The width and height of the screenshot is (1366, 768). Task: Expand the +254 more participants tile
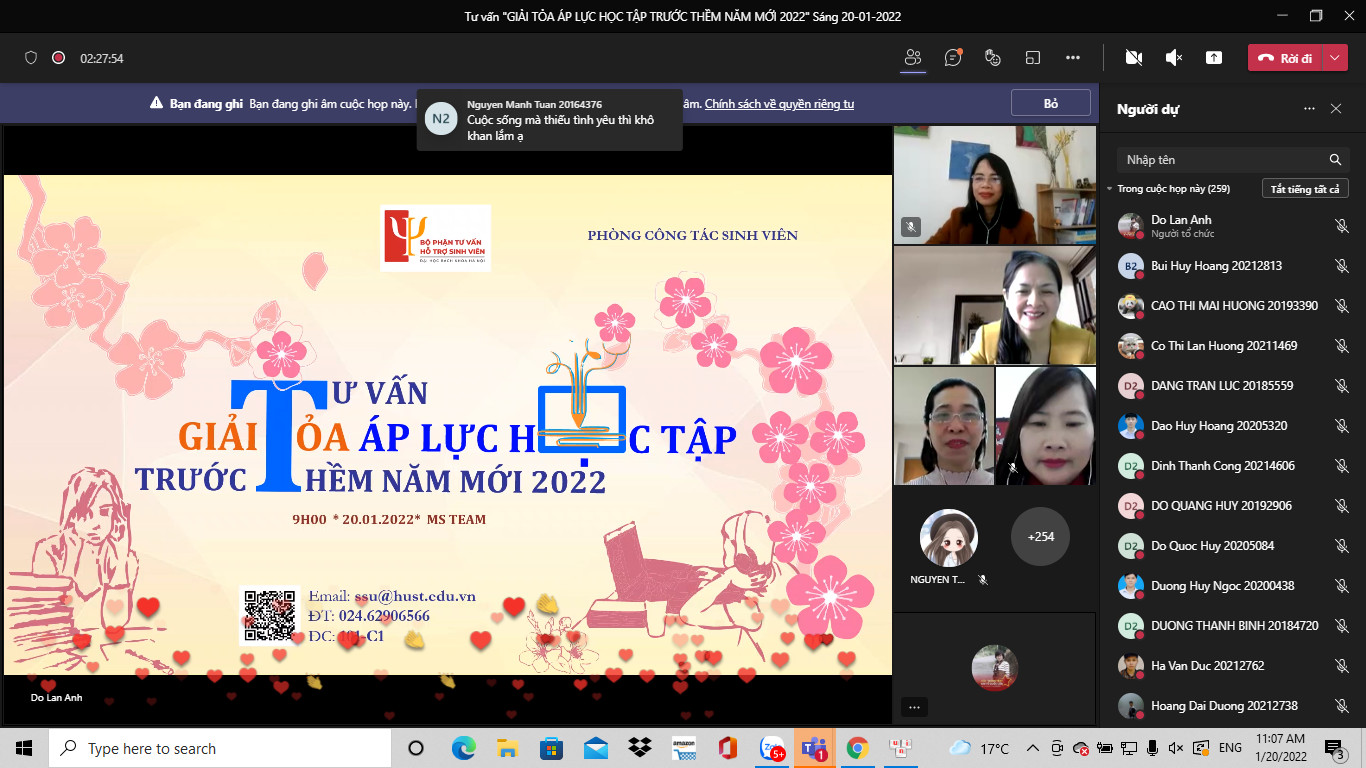[x=1040, y=537]
